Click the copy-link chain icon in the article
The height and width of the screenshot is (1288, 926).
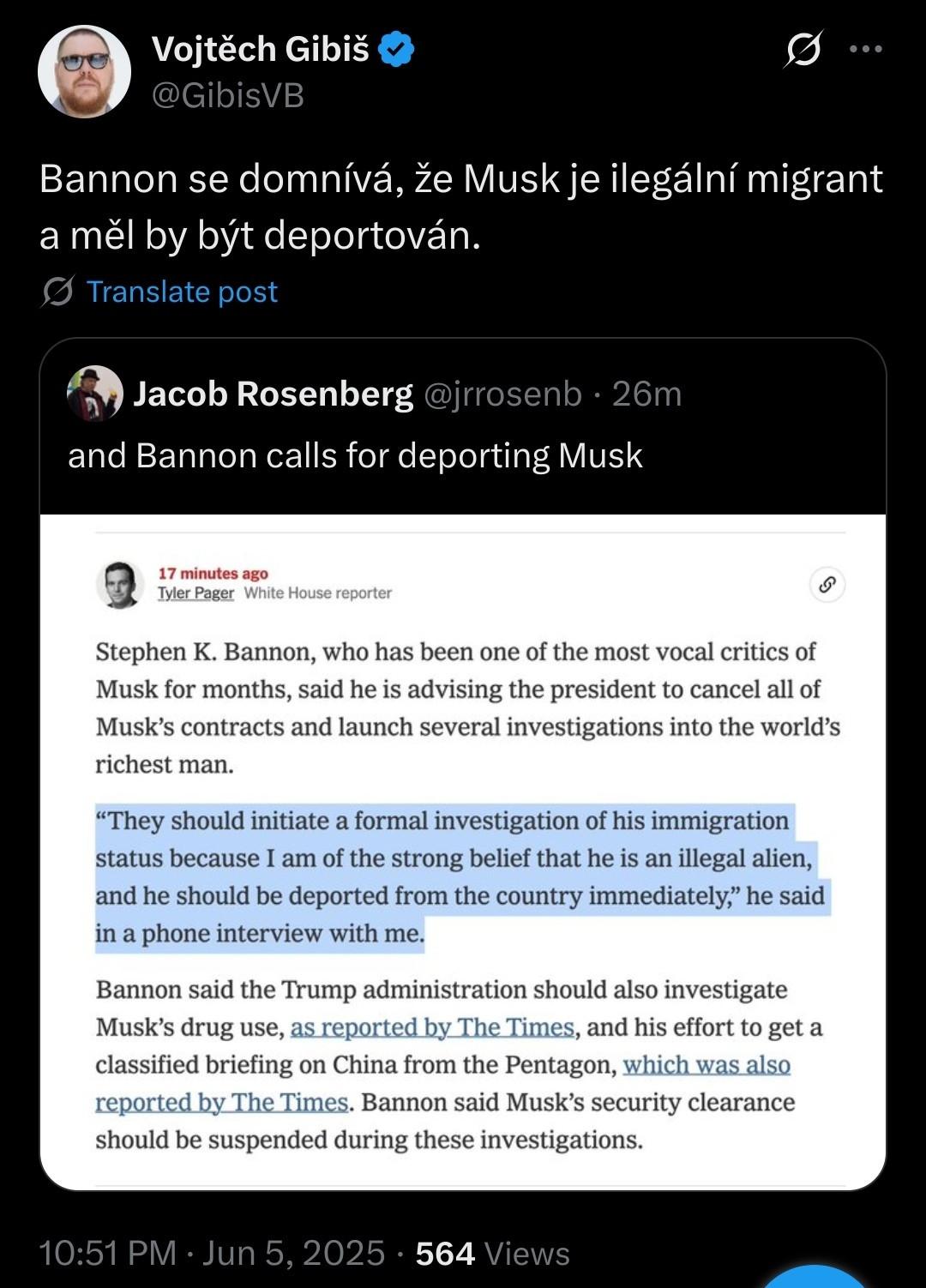827,585
